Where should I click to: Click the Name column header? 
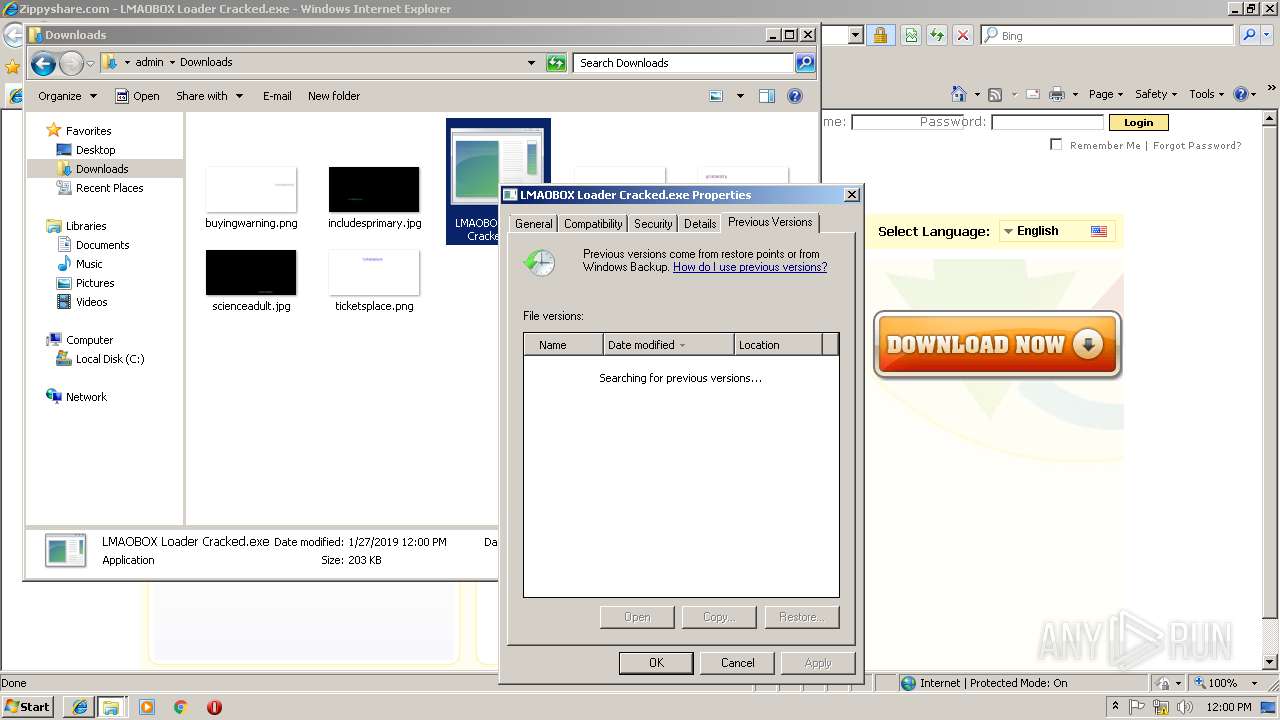pos(563,345)
